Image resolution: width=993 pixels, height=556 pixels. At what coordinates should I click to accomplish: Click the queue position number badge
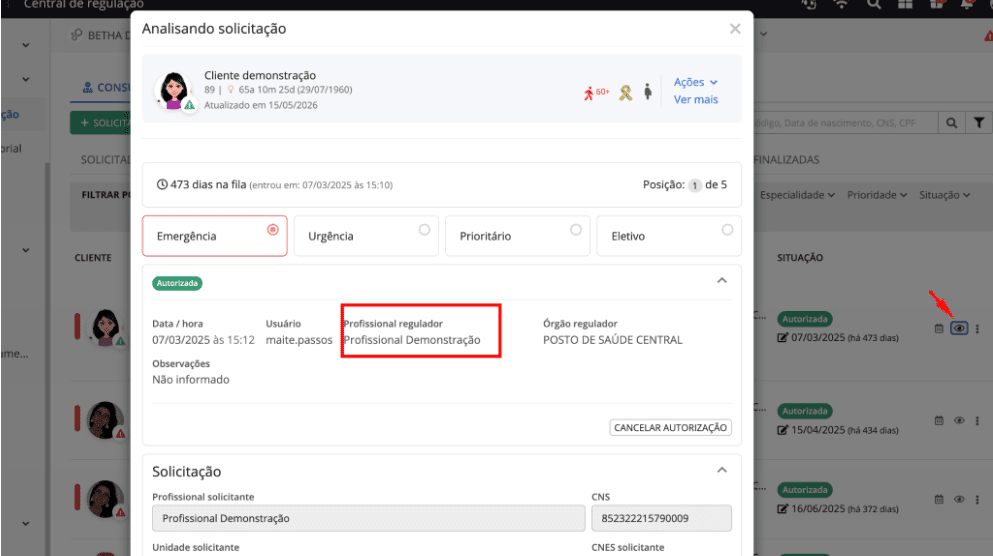click(x=695, y=185)
